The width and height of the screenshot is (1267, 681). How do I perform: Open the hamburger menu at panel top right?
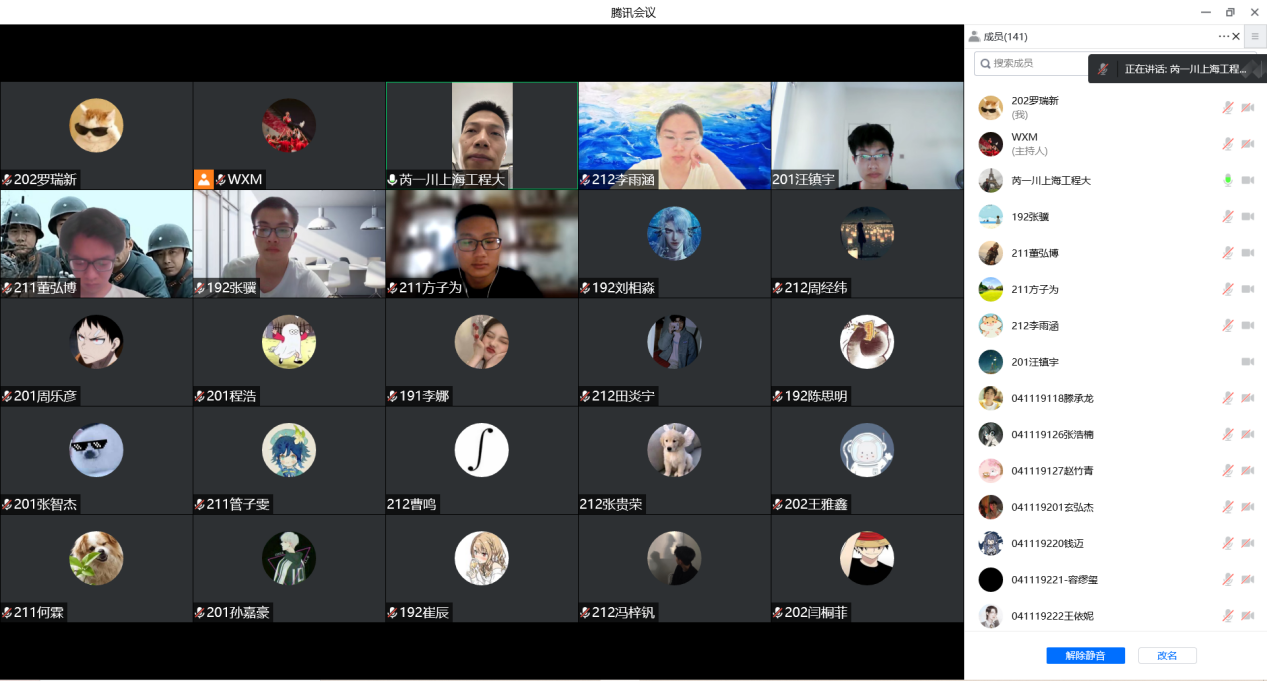click(1255, 36)
